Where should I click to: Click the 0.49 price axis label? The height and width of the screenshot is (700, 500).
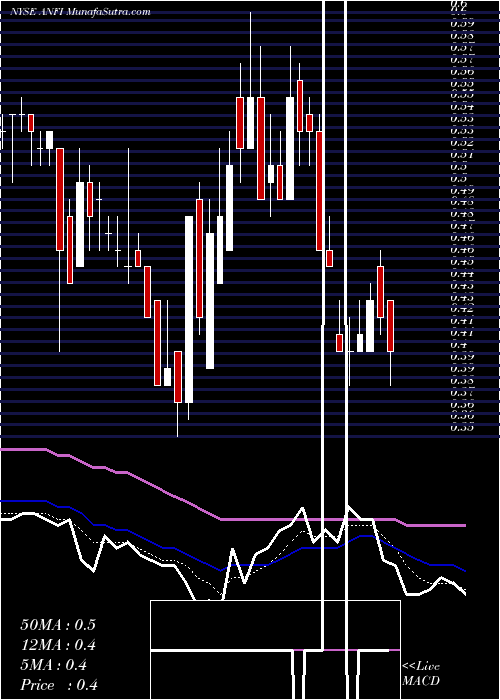[462, 191]
